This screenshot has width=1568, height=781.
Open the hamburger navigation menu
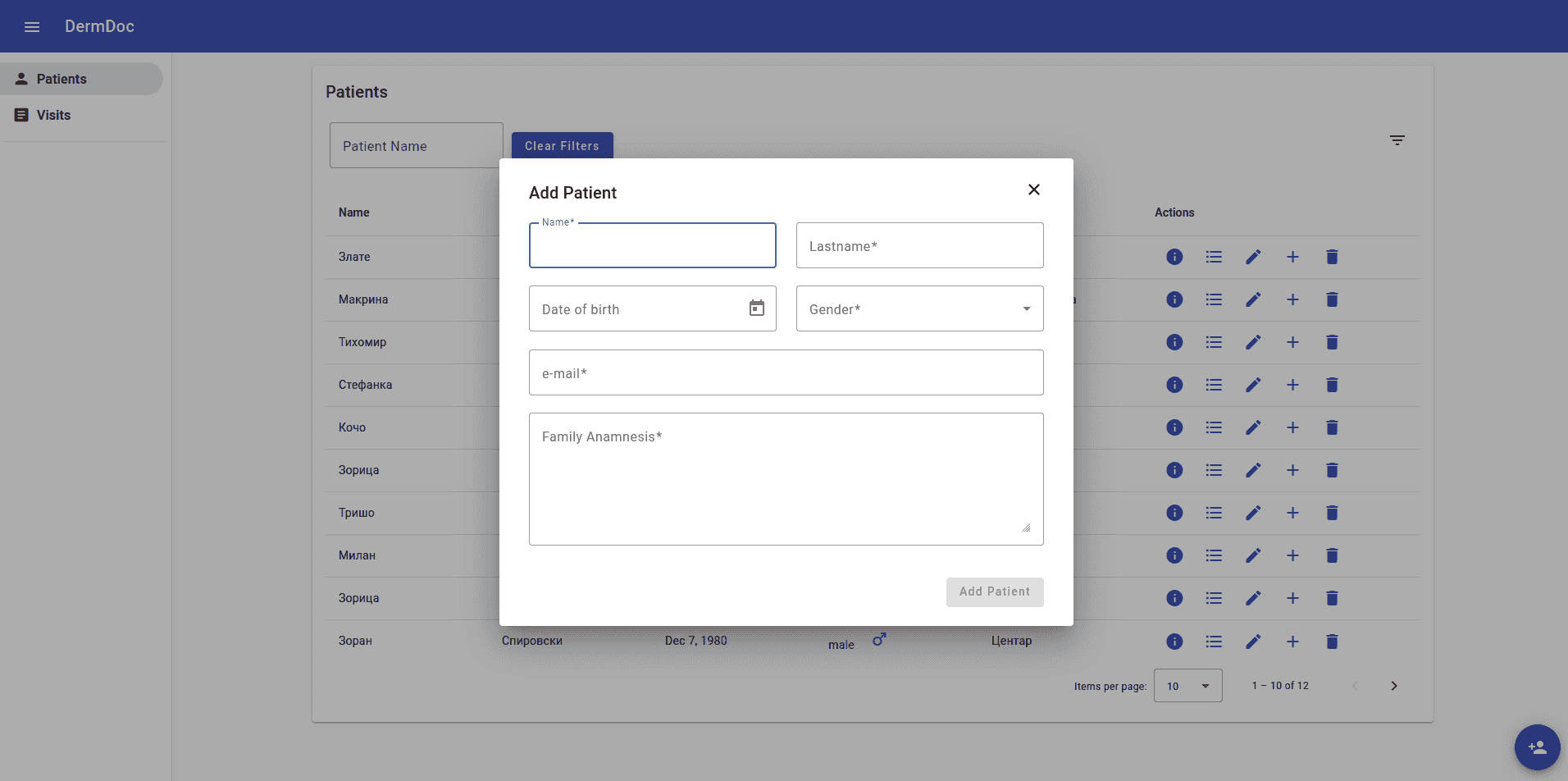pos(32,27)
